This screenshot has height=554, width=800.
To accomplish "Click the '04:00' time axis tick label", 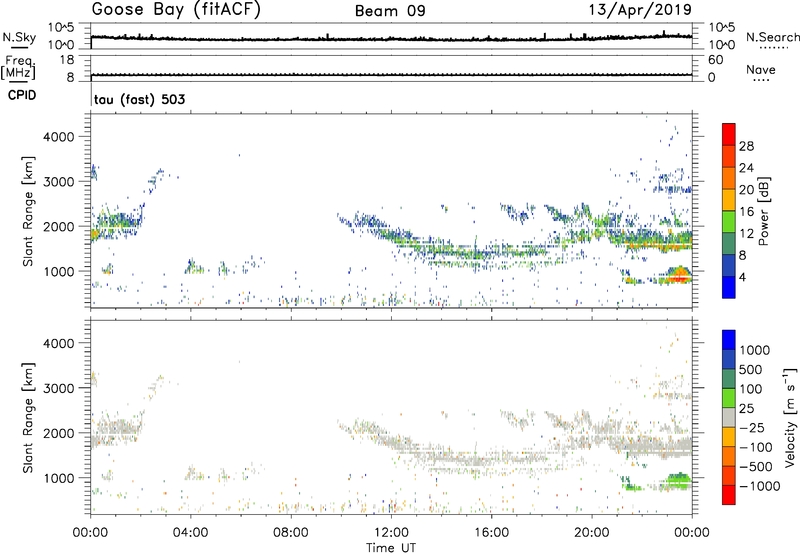I will pos(190,533).
